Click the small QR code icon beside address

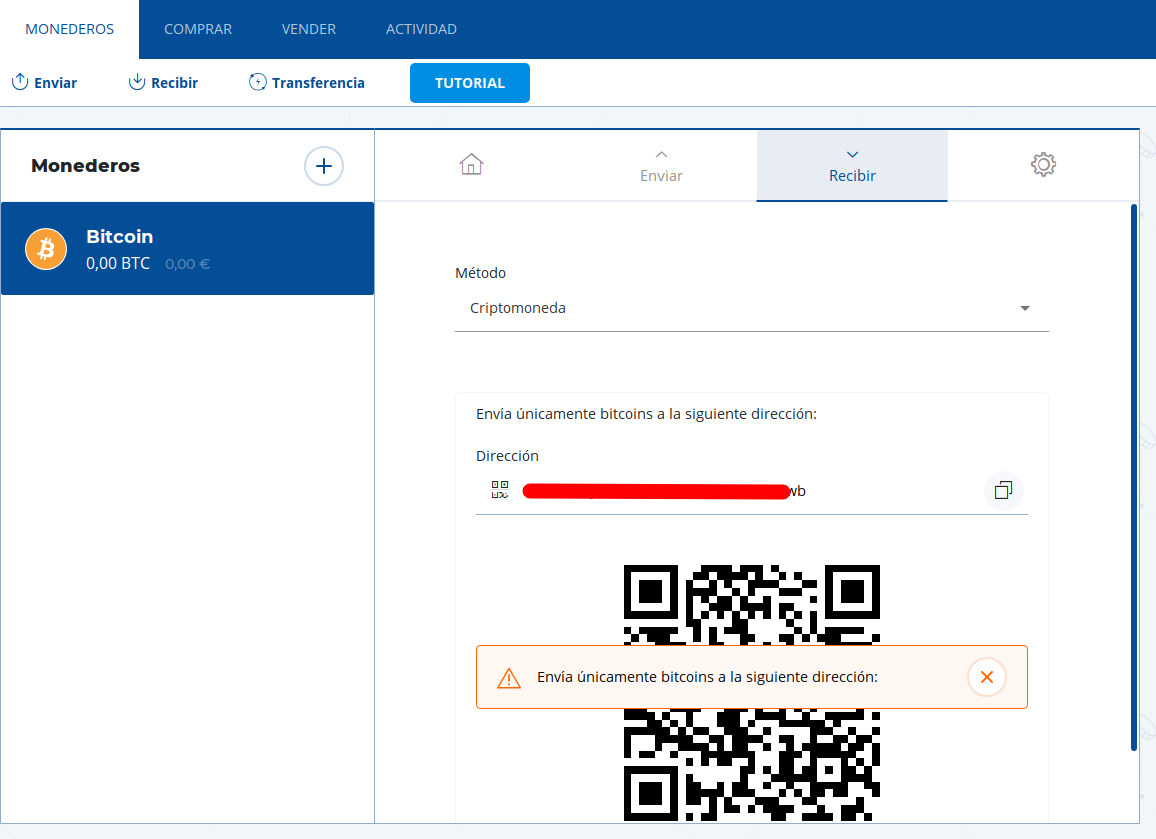pyautogui.click(x=500, y=490)
